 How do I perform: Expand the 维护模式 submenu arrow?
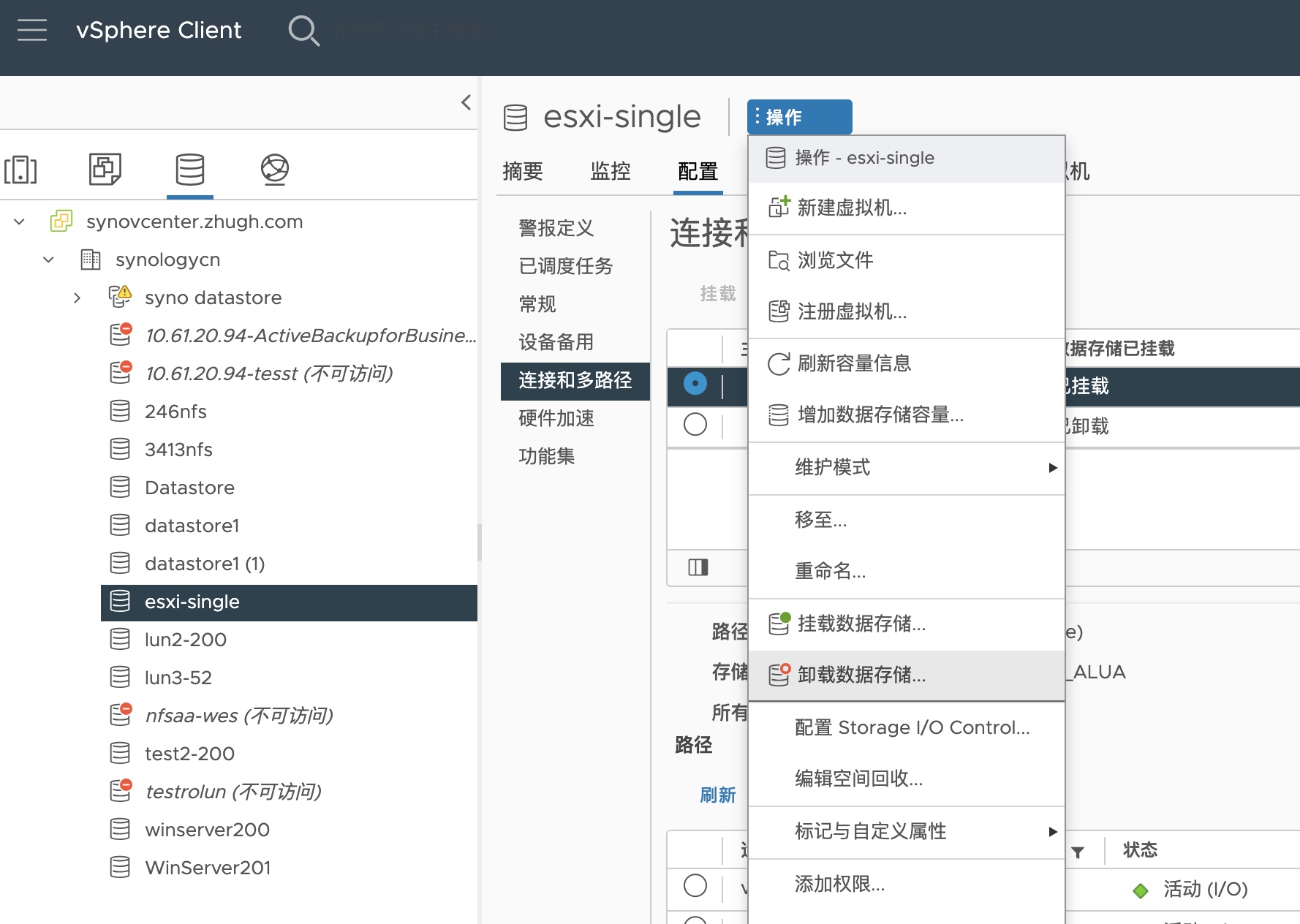click(1053, 467)
